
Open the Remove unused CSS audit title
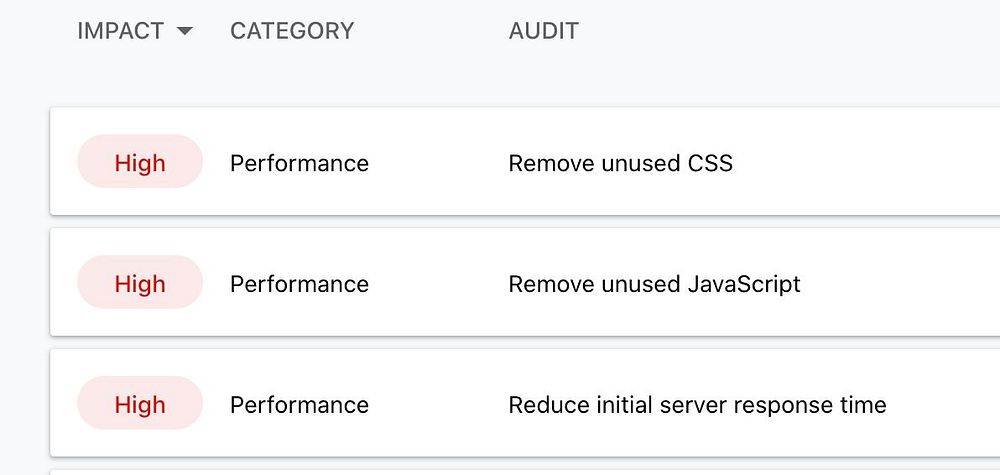point(620,163)
